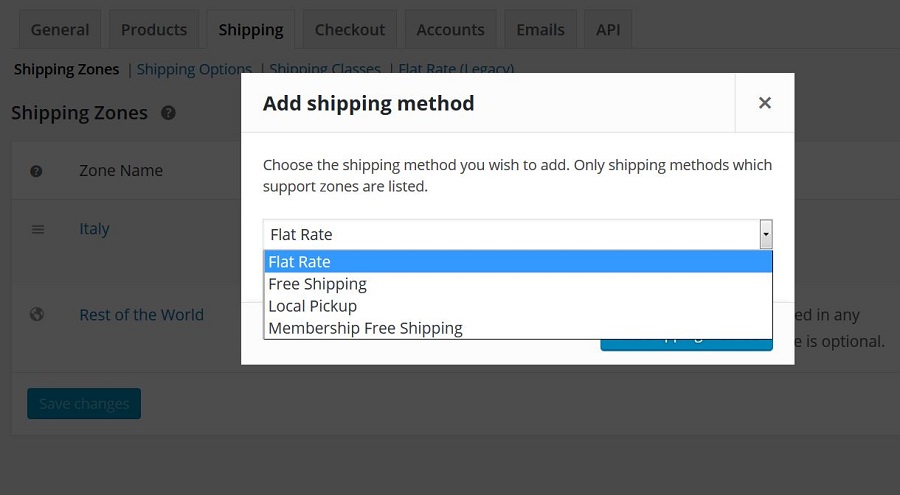Open the shipping method dropdown arrow
The width and height of the screenshot is (900, 495).
(766, 234)
